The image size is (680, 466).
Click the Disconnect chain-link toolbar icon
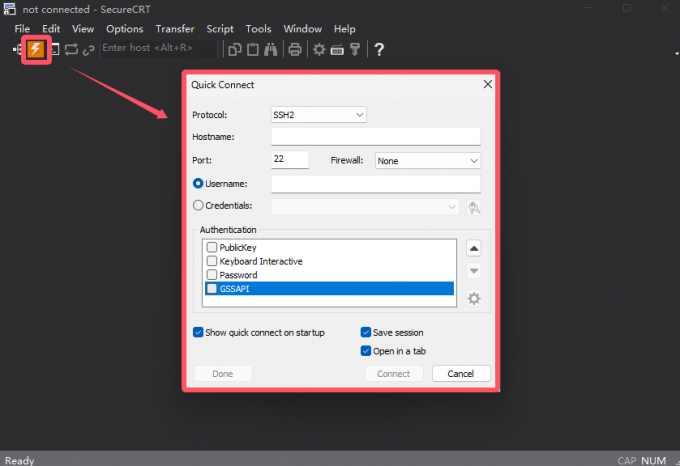(88, 50)
